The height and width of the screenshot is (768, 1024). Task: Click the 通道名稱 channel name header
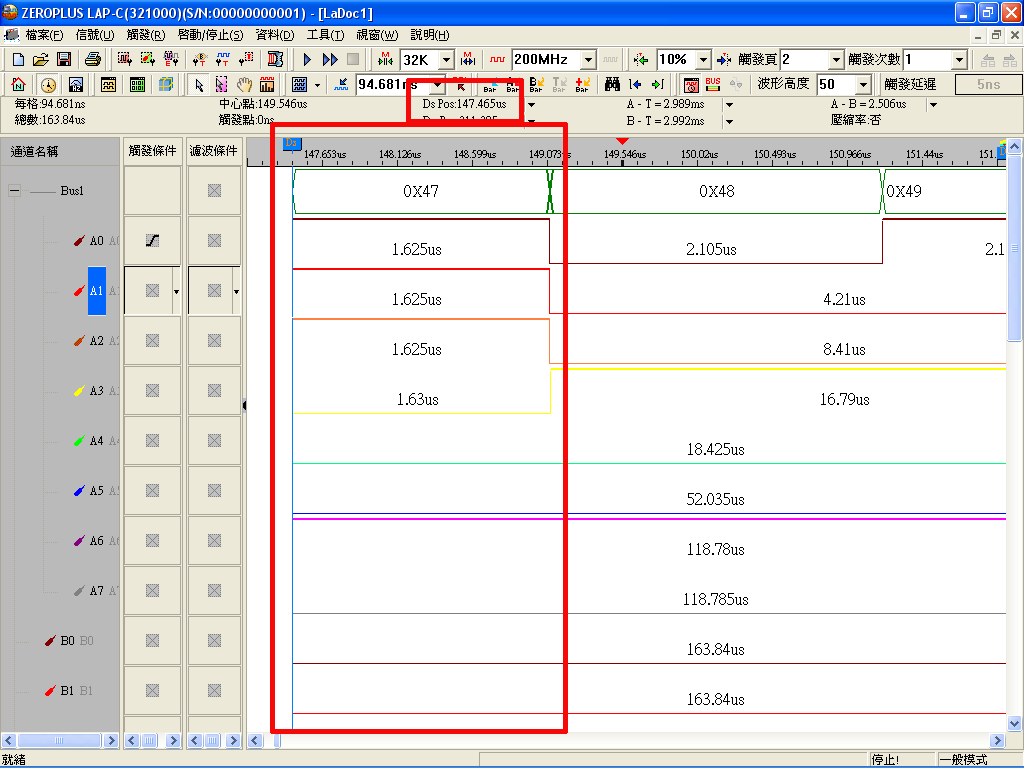coord(35,152)
